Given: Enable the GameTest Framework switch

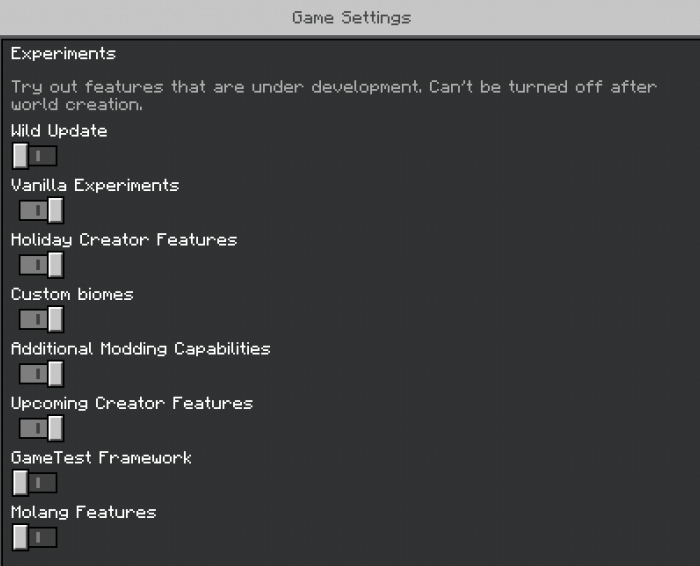Looking at the screenshot, I should 35,483.
